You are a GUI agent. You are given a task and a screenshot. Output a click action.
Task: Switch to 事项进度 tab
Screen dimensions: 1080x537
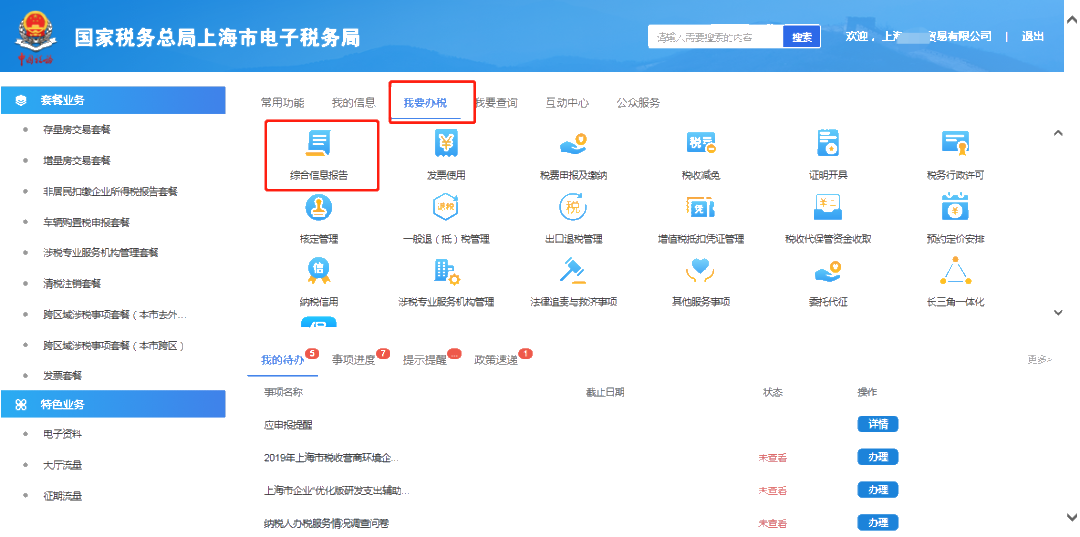(x=353, y=360)
